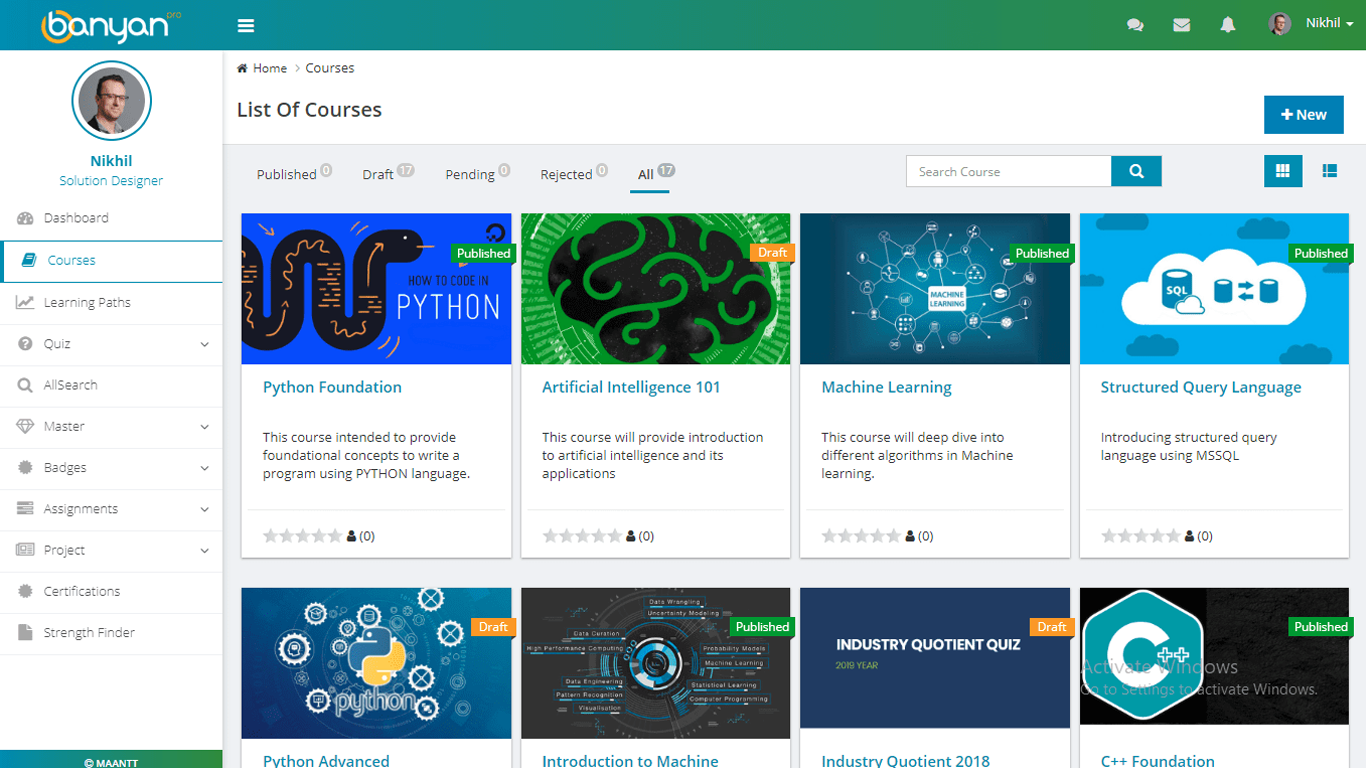Rate Structured Query Language with stars
This screenshot has width=1366, height=768.
coord(1140,536)
